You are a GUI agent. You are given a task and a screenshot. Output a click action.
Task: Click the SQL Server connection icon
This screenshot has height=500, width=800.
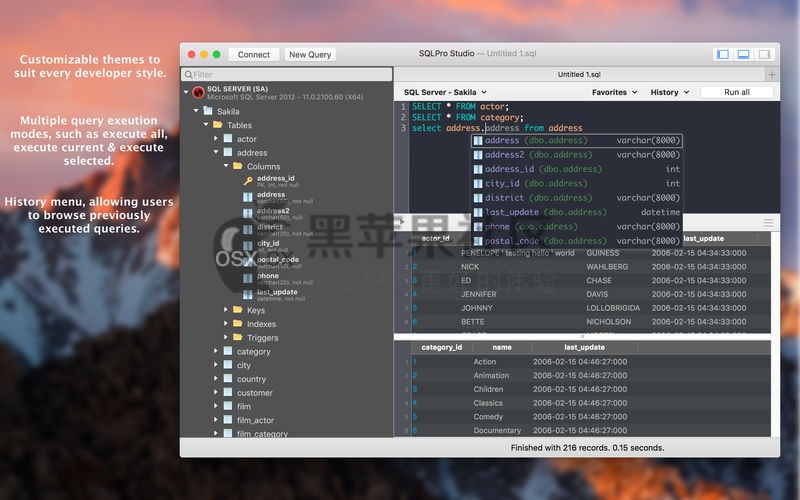pyautogui.click(x=198, y=92)
